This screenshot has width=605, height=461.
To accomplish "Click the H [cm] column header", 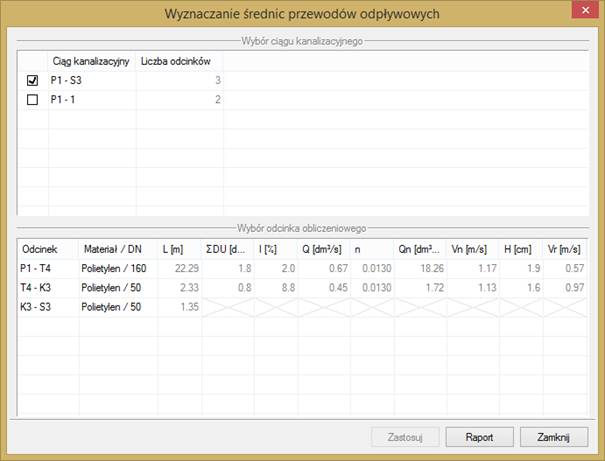I will click(521, 249).
